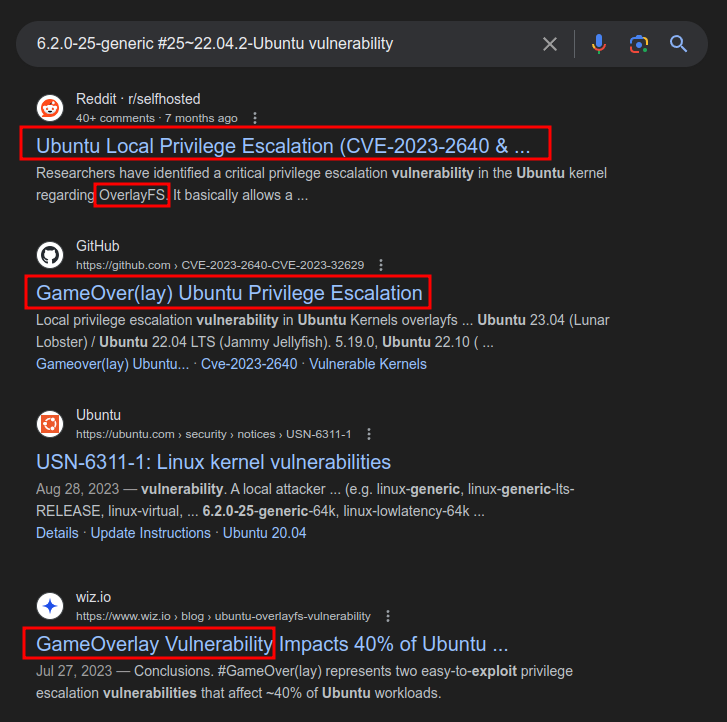
Task: Click the Ubuntu site favicon
Action: click(50, 424)
